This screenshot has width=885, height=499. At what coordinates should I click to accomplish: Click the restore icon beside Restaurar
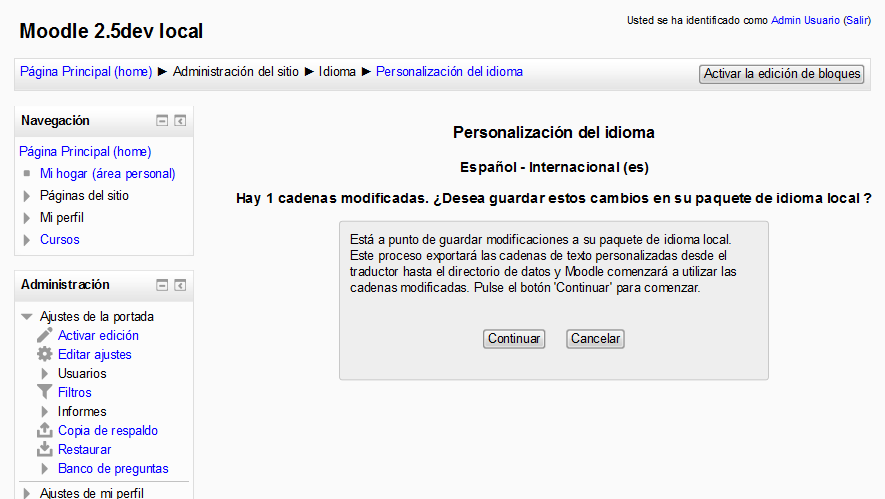click(x=45, y=449)
